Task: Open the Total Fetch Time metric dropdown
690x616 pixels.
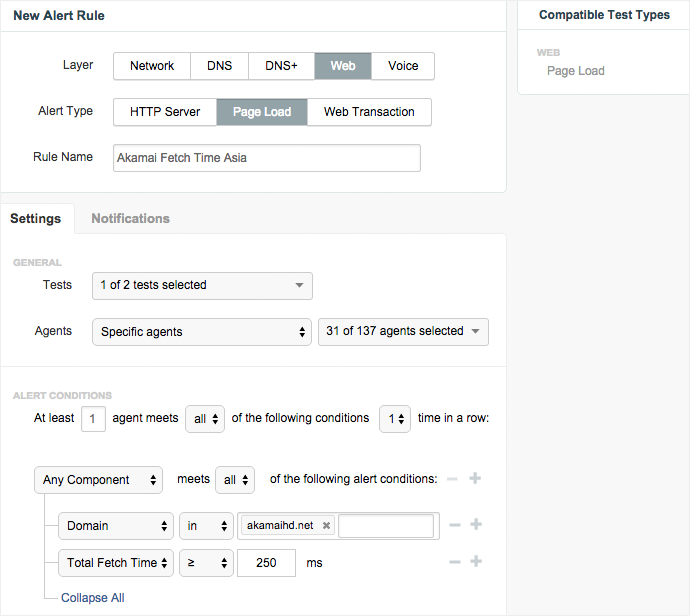Action: point(116,563)
